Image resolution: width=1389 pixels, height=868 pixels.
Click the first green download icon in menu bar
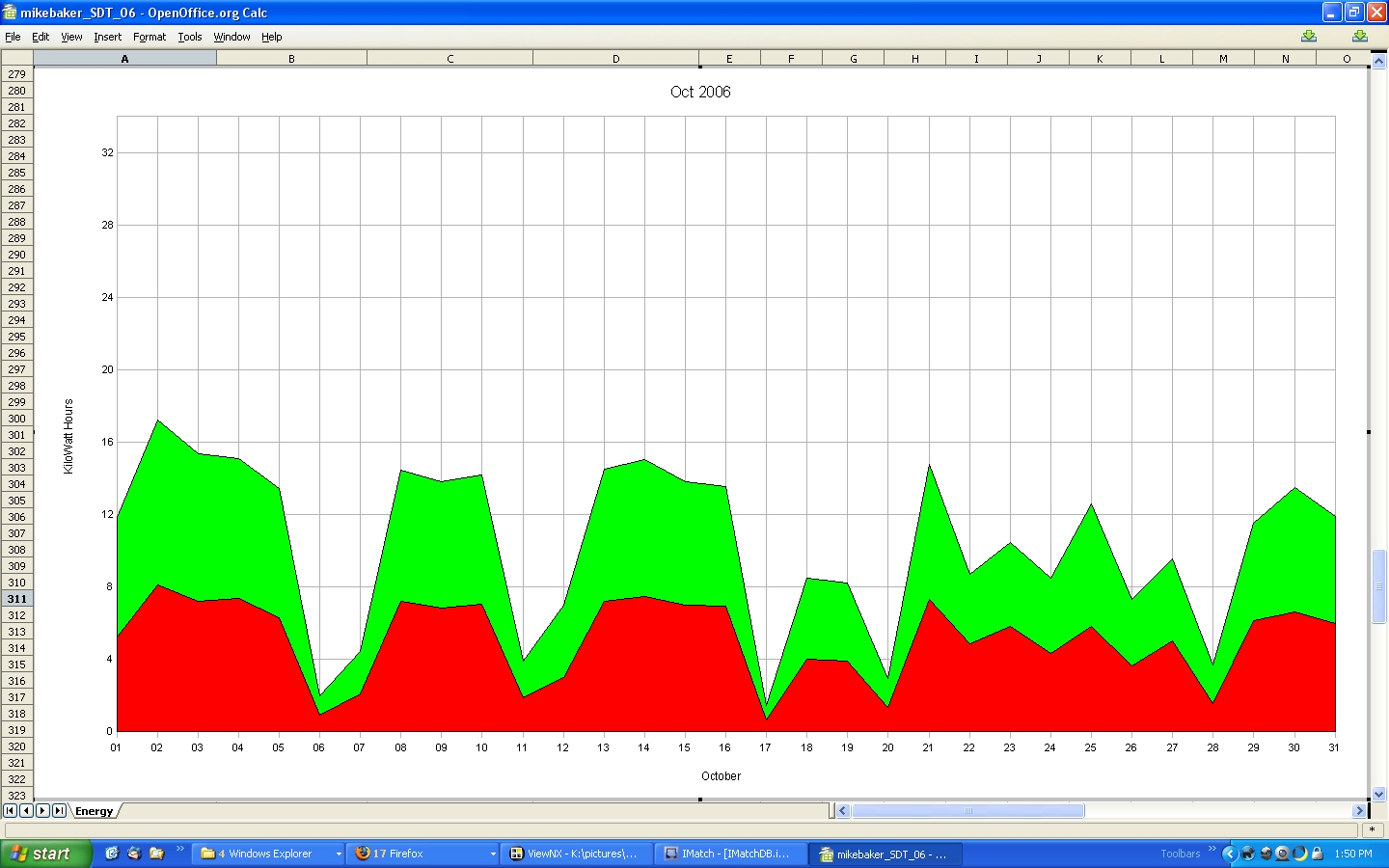click(x=1308, y=37)
